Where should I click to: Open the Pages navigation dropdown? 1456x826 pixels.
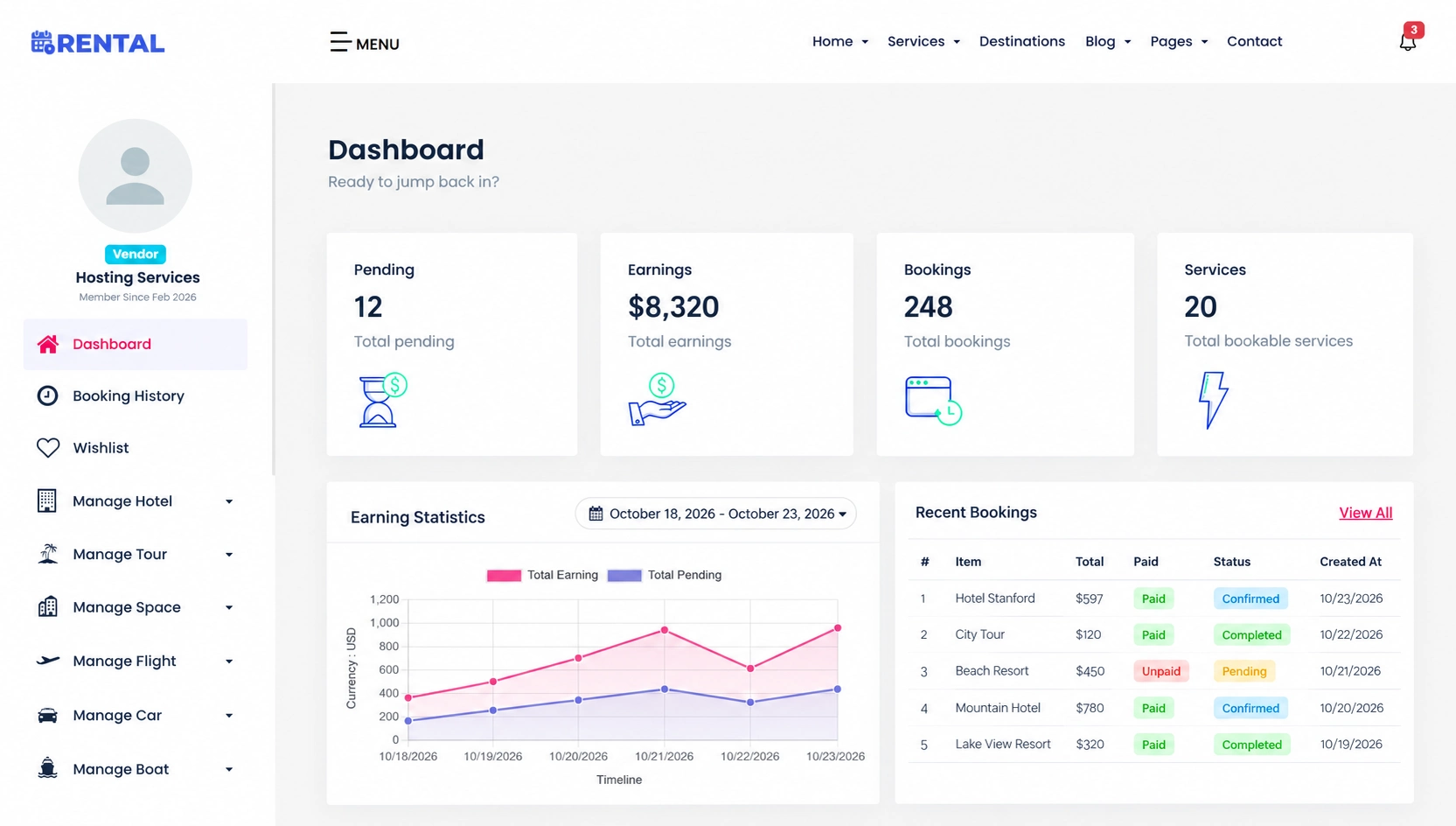click(1179, 41)
